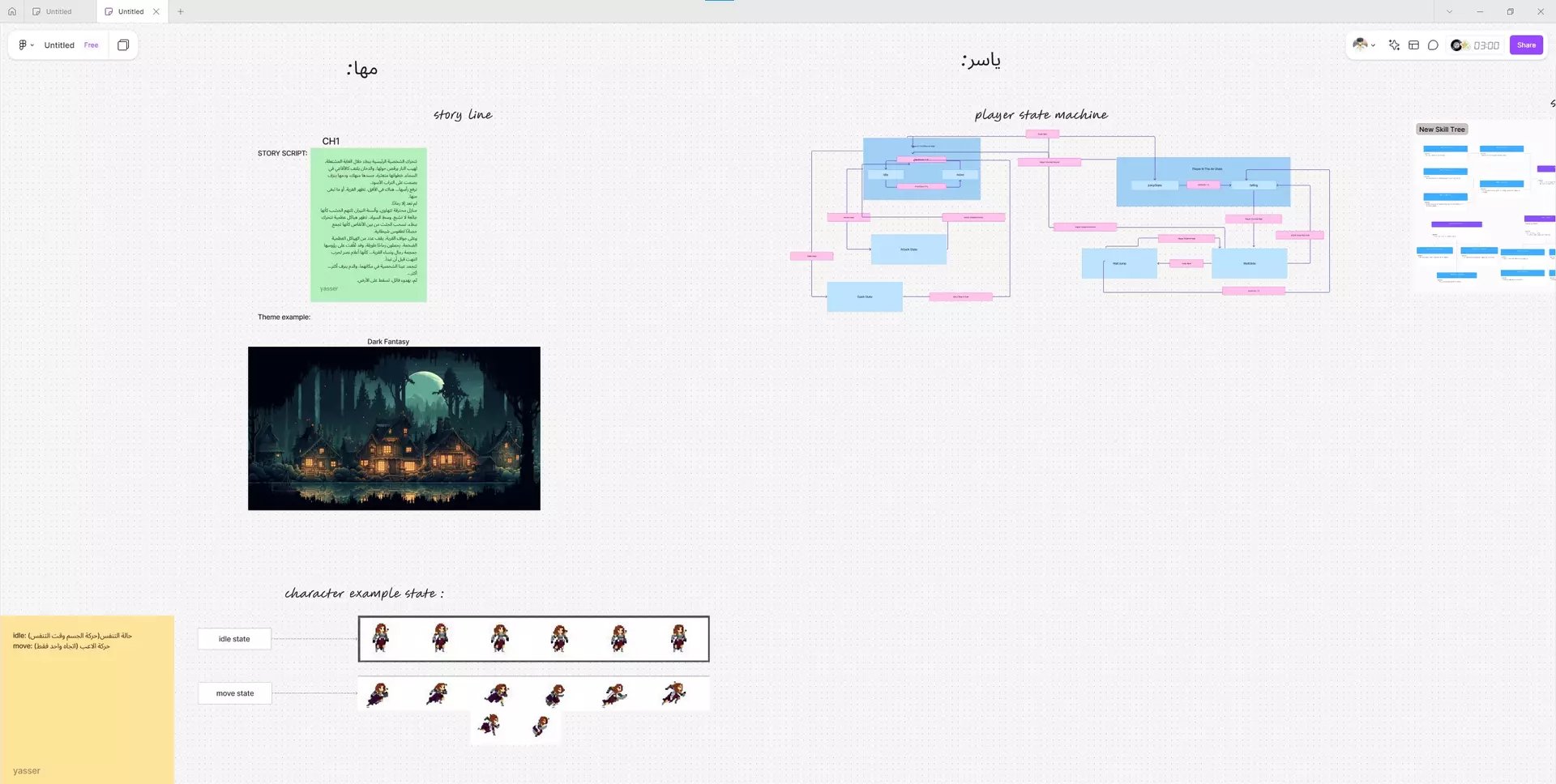Switch to the first Untitled tab

coord(57,11)
